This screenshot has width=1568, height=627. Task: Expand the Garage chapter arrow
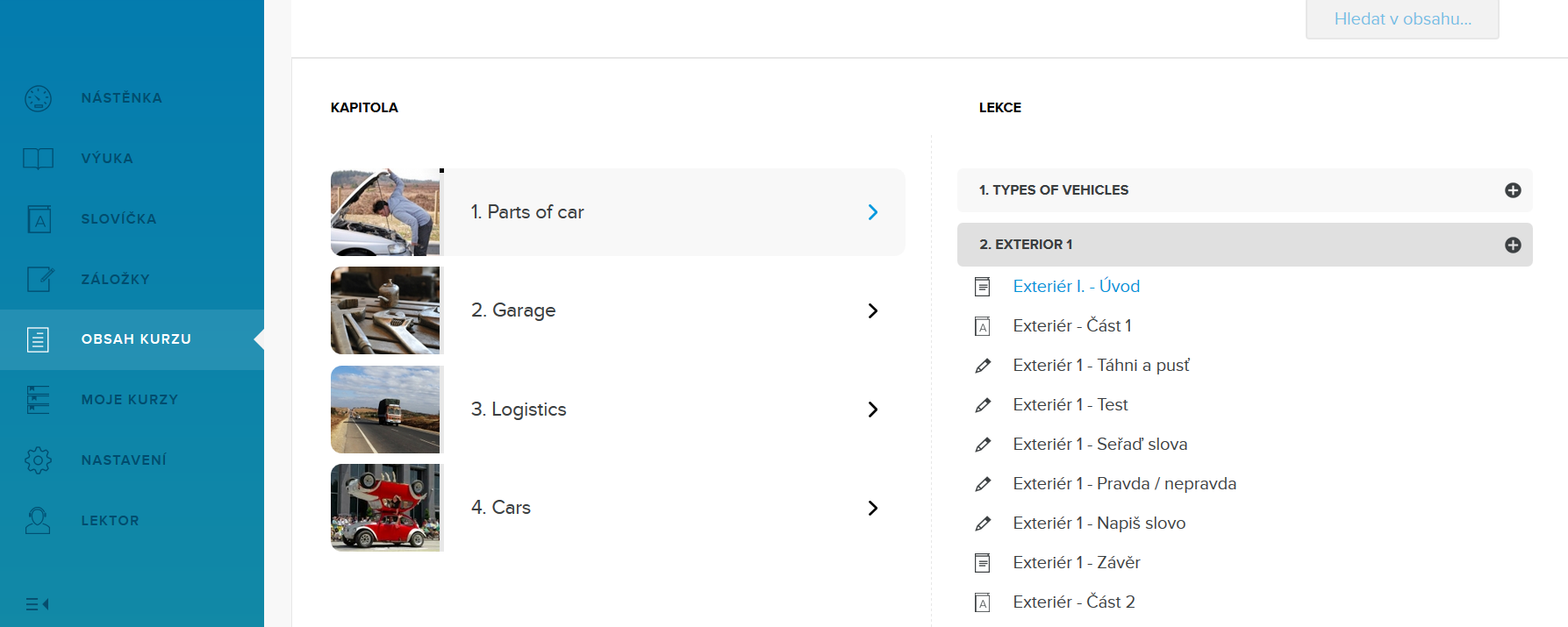coord(872,311)
